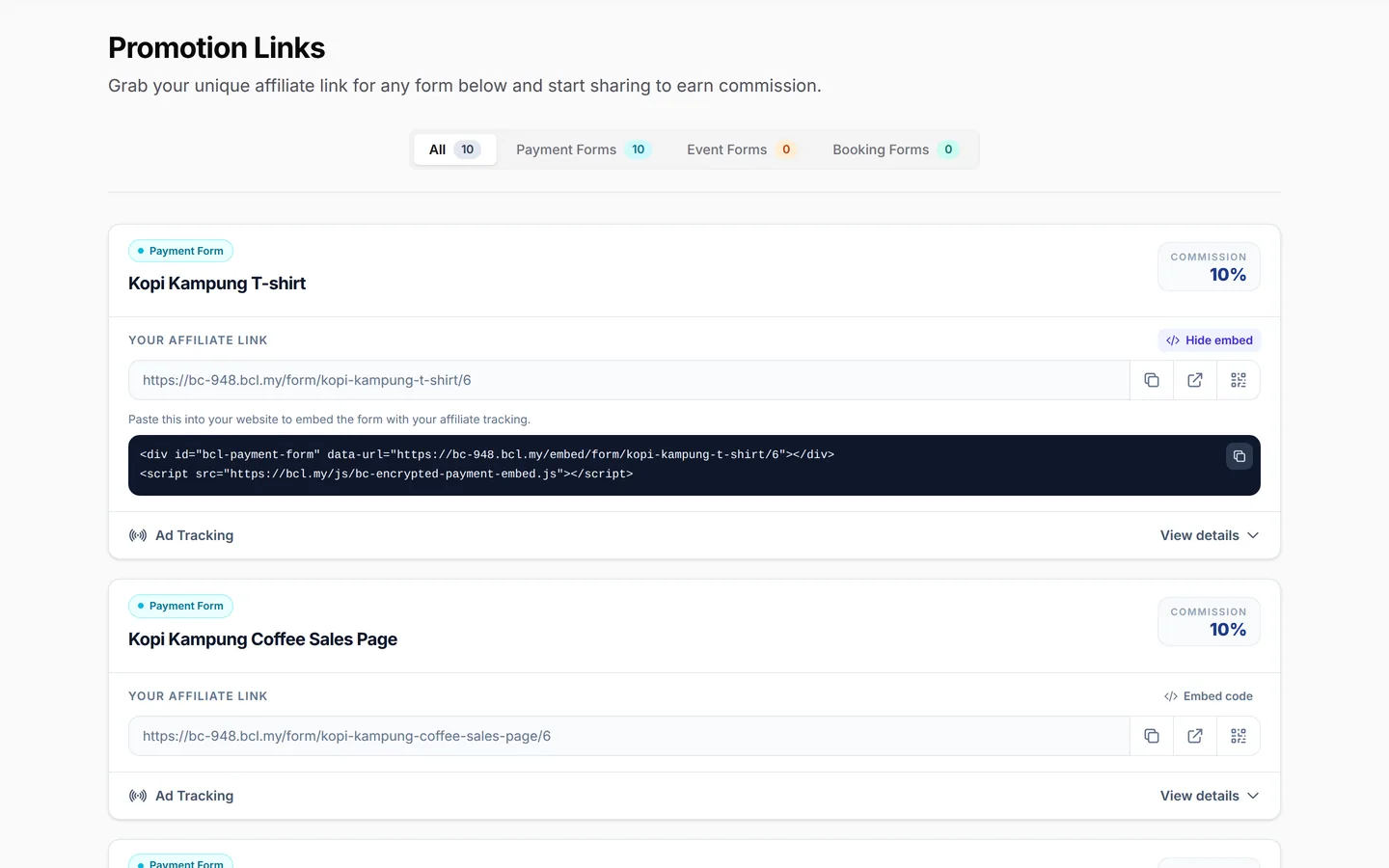Viewport: 1389px width, 868px height.
Task: Open the Kopi Kampung T-shirt link in new tab
Action: click(x=1195, y=380)
